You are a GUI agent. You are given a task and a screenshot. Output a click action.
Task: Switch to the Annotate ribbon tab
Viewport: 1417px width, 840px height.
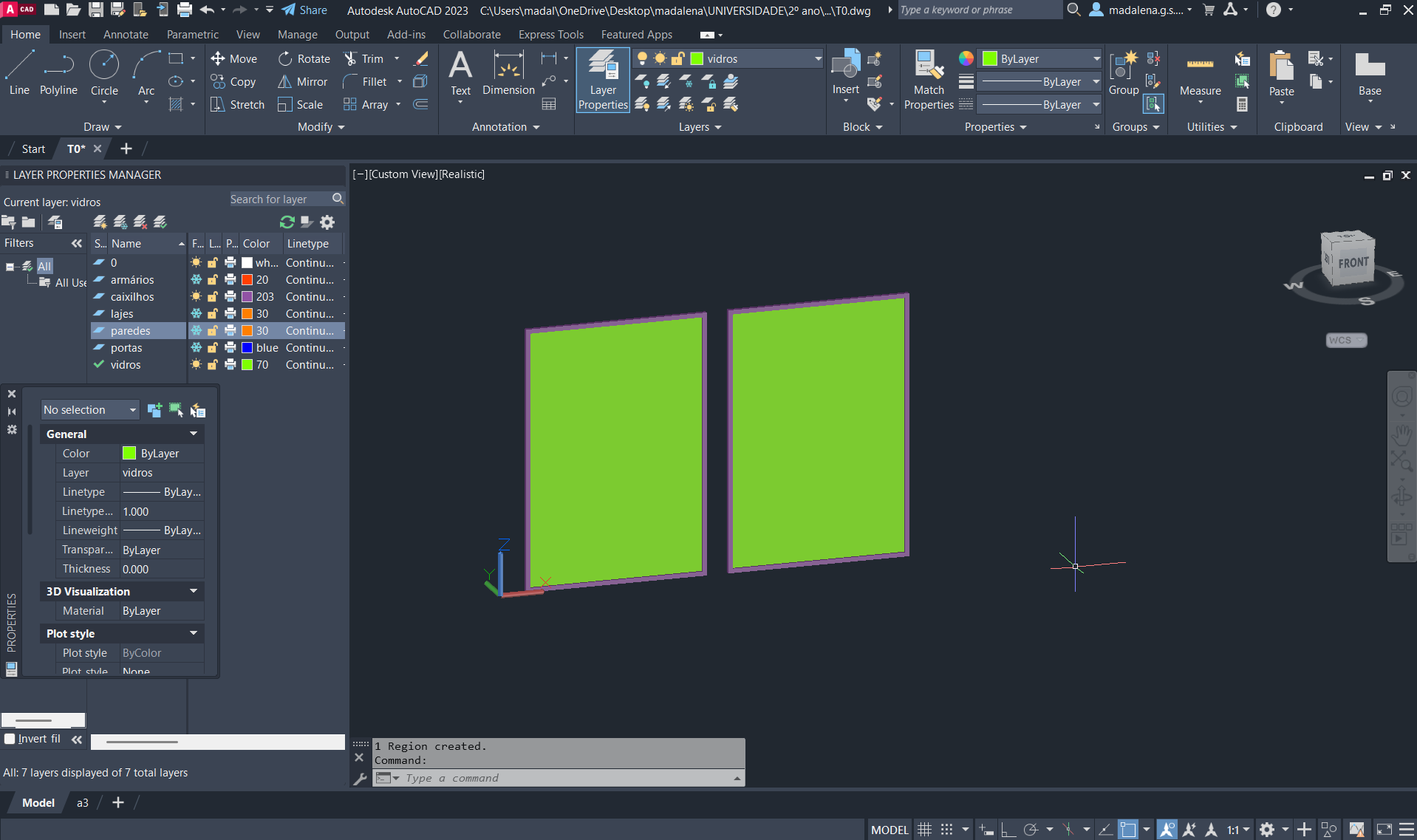[126, 35]
